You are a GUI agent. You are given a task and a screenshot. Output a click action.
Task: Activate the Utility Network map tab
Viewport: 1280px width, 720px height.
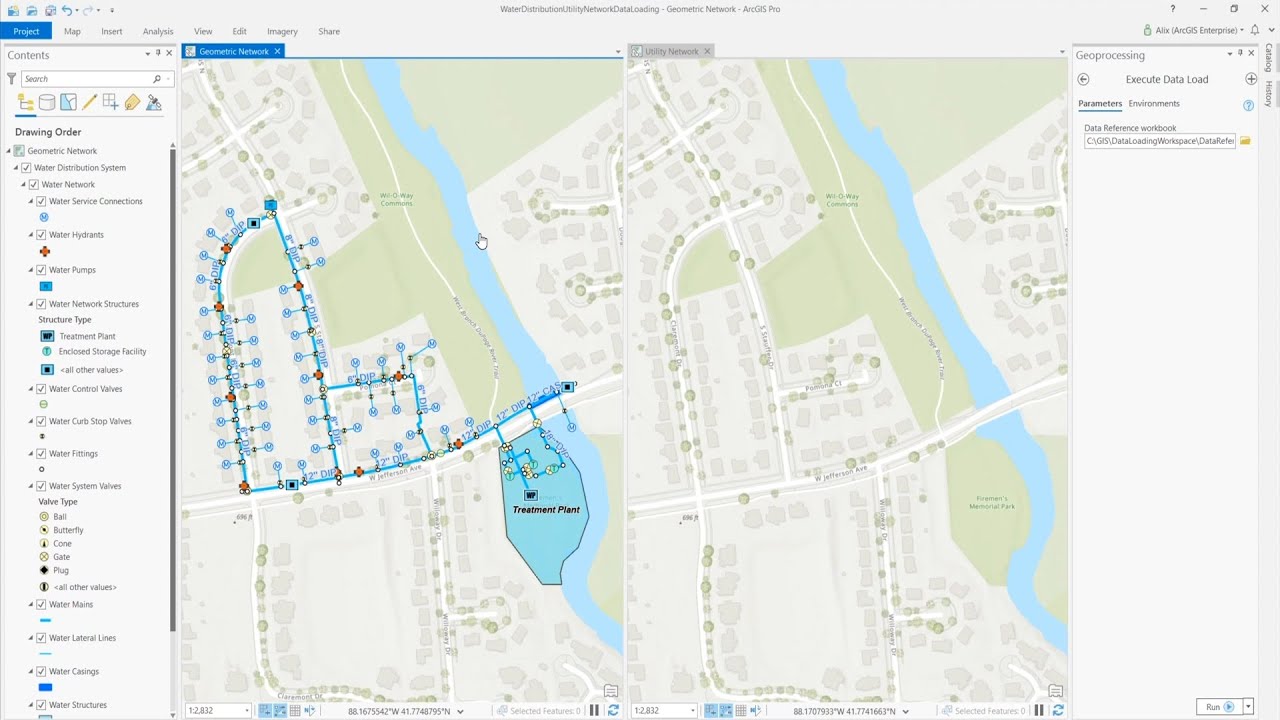click(x=672, y=51)
